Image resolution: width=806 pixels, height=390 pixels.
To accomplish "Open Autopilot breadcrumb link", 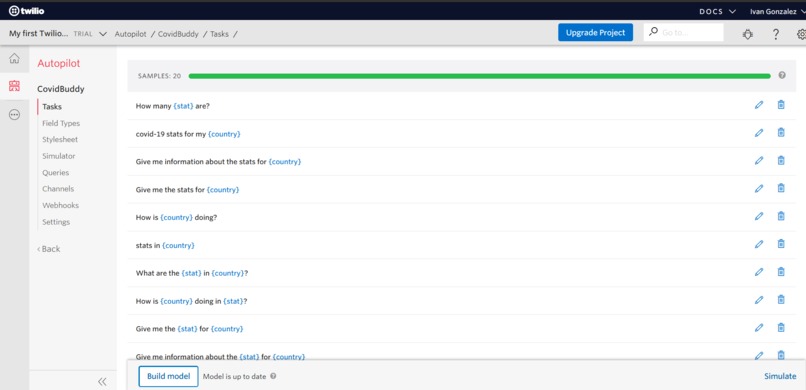I will [x=130, y=34].
